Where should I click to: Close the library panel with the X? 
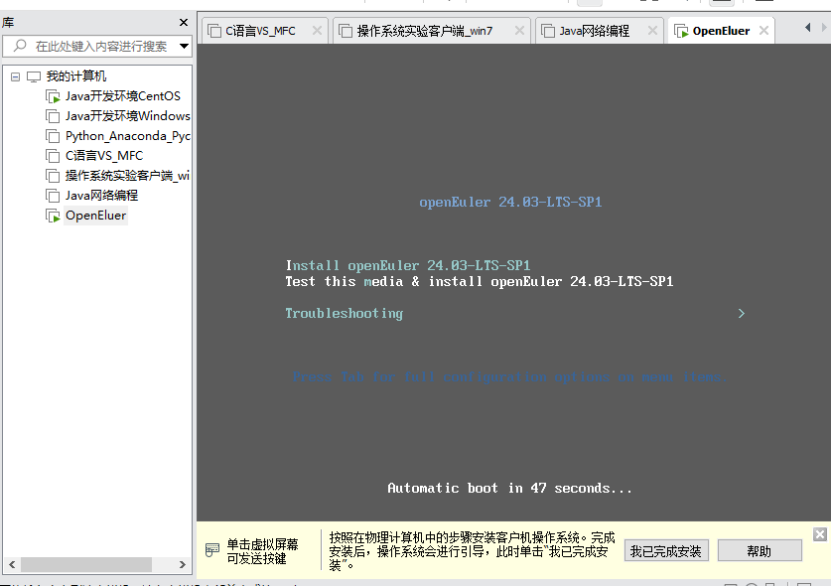[183, 22]
